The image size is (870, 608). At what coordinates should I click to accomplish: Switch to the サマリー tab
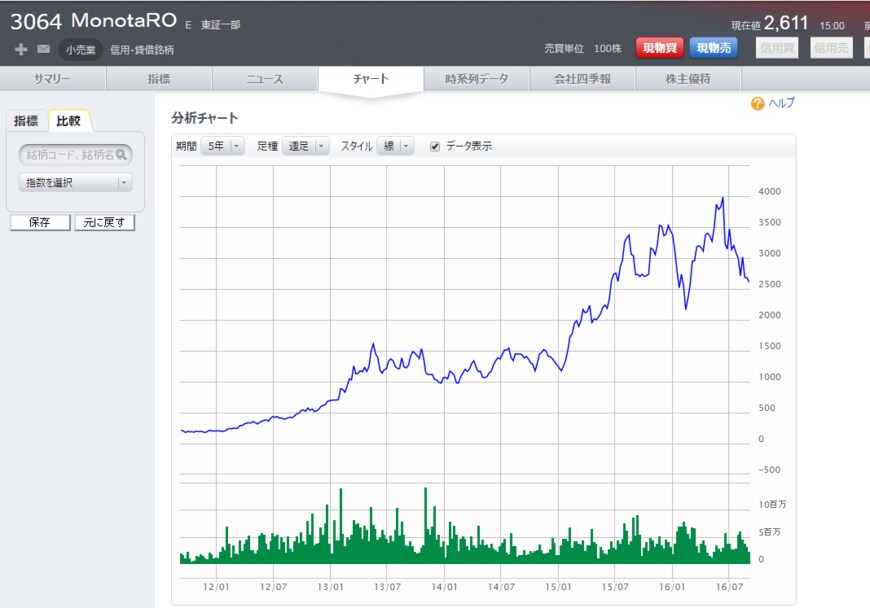point(52,79)
